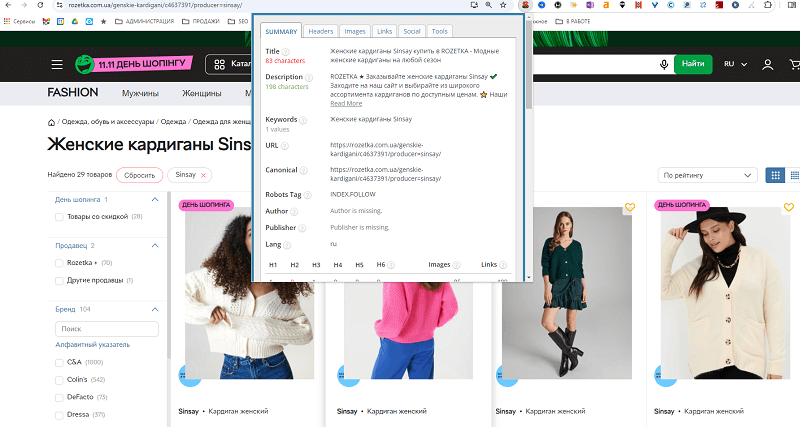Click Read More in Description
The image size is (800, 427).
click(x=346, y=104)
